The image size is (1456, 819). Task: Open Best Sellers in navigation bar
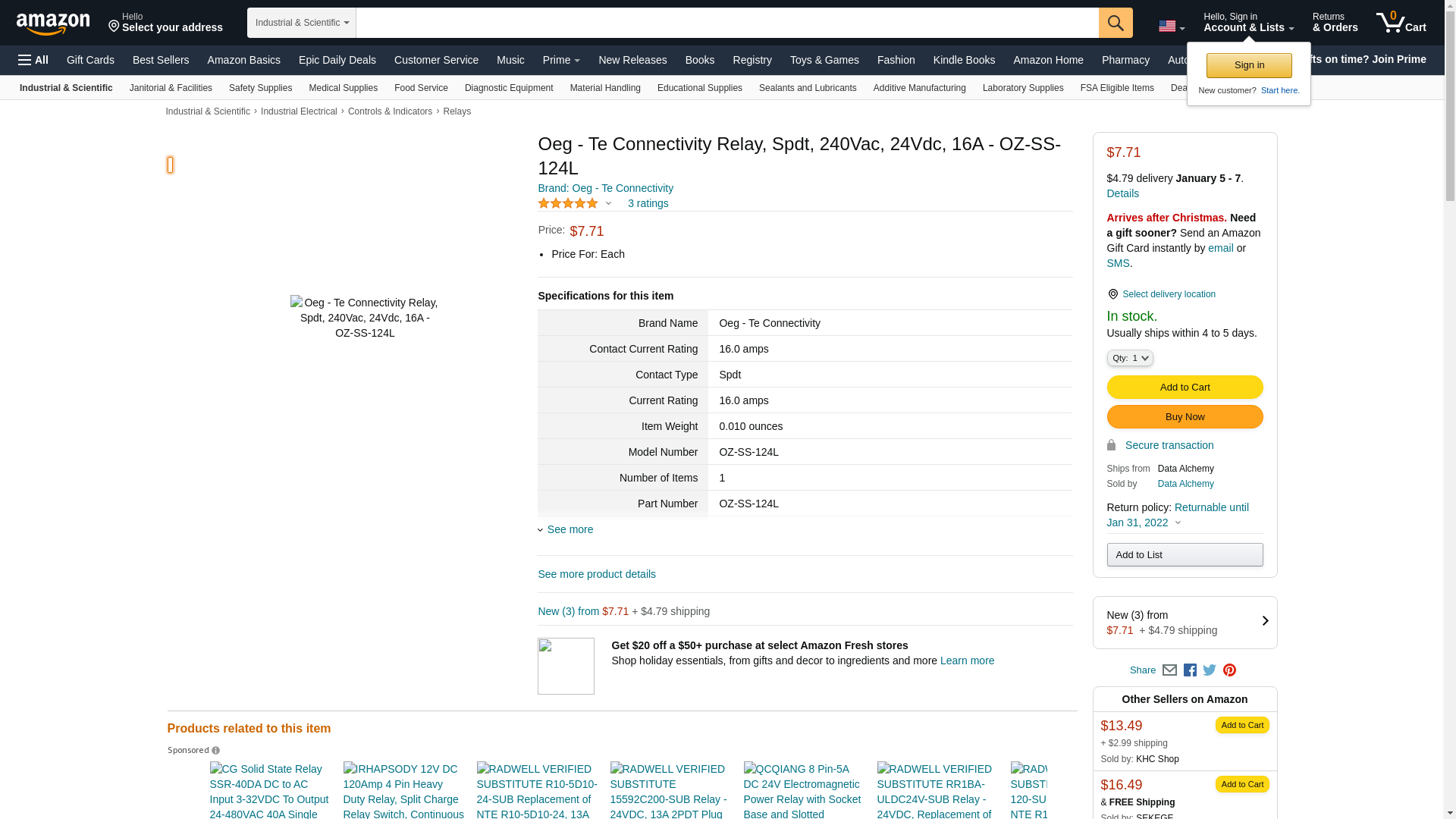tap(161, 60)
